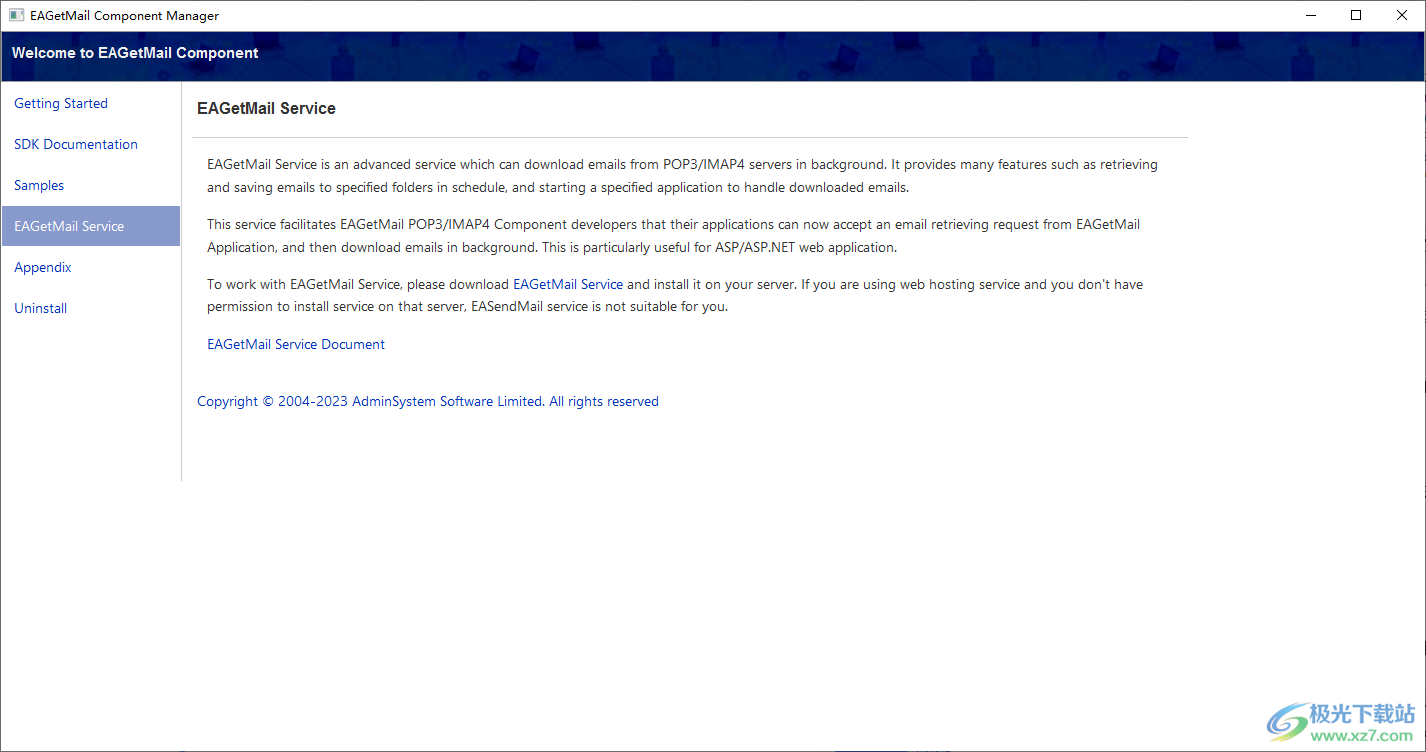Select EAGetMail Service sidebar item
The height and width of the screenshot is (752, 1426).
click(91, 226)
